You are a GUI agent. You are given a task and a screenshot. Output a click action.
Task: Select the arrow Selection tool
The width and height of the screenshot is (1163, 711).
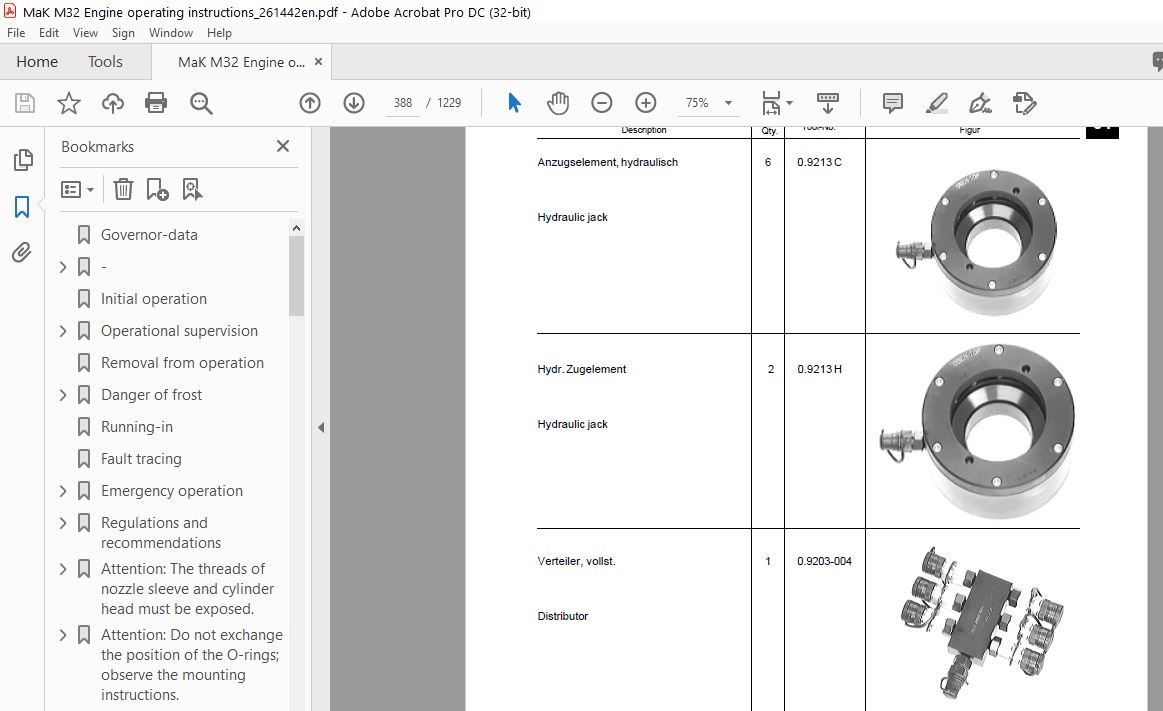pos(514,103)
